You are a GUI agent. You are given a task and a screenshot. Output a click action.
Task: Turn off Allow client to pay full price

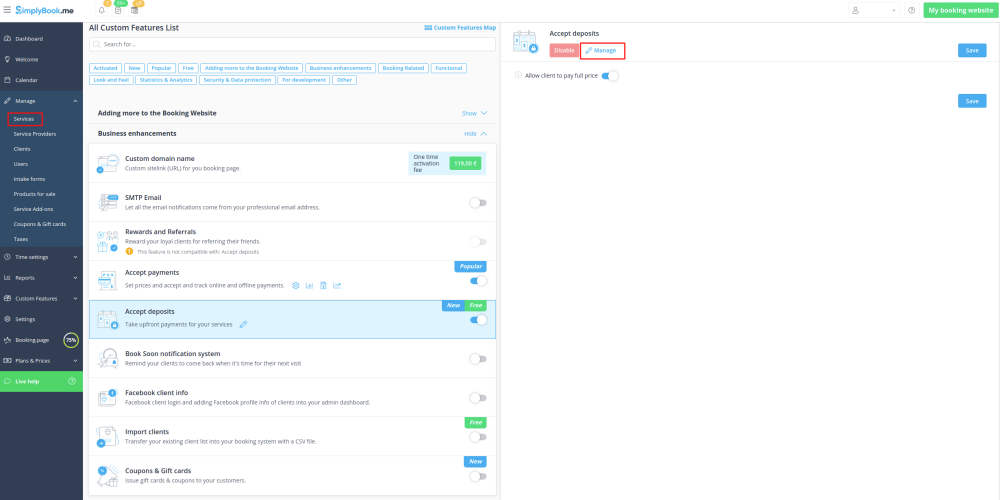point(610,75)
